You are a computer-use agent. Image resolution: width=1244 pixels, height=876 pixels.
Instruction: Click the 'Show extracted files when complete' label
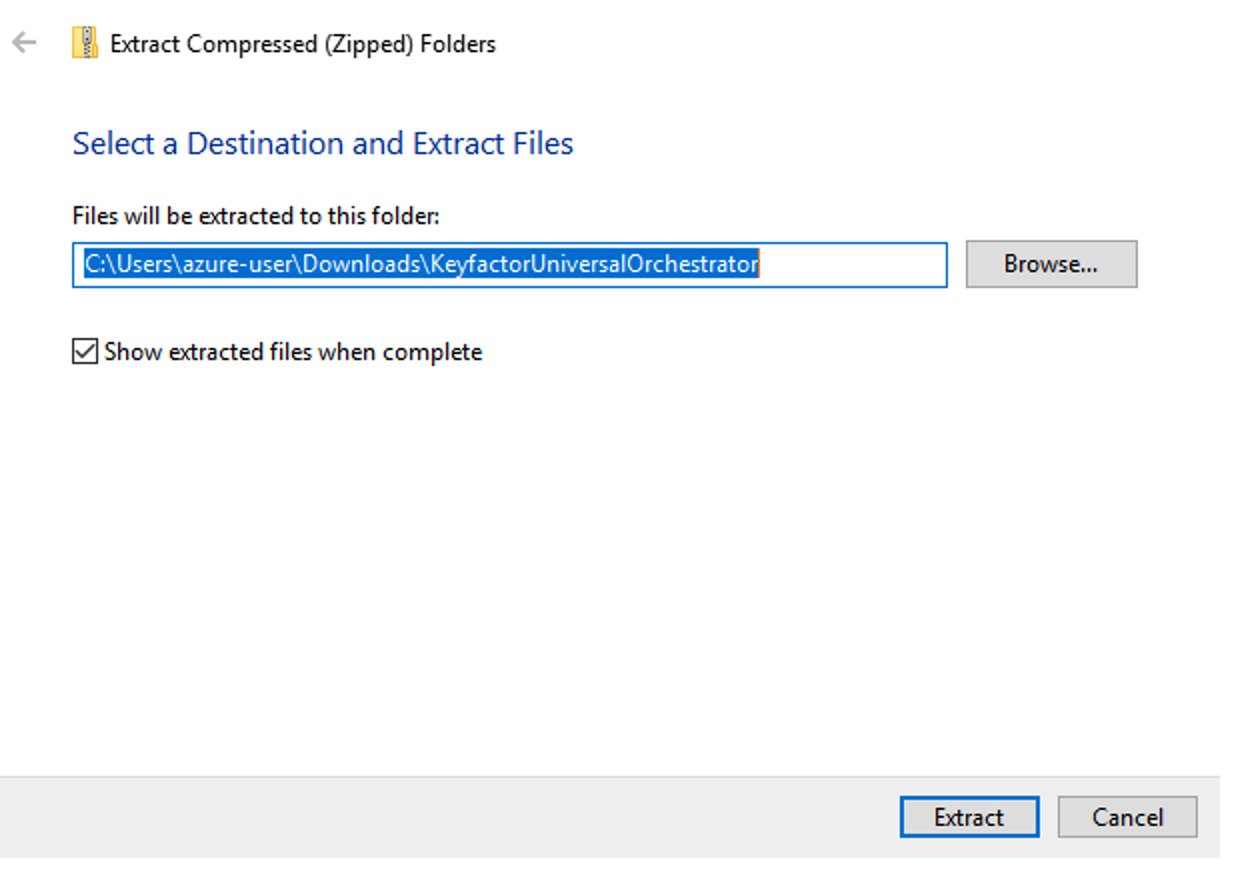tap(293, 352)
